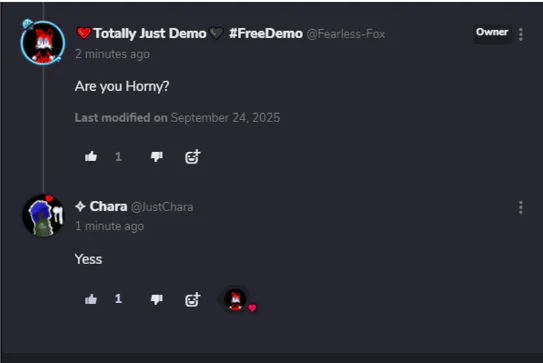This screenshot has height=363, width=543.
Task: Open options menu for Fearless-Fox's comment
Action: tap(520, 35)
